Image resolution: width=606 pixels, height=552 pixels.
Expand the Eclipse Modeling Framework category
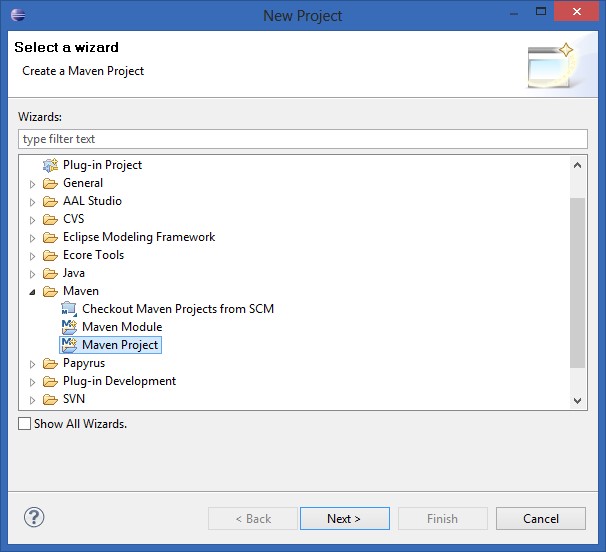point(32,239)
